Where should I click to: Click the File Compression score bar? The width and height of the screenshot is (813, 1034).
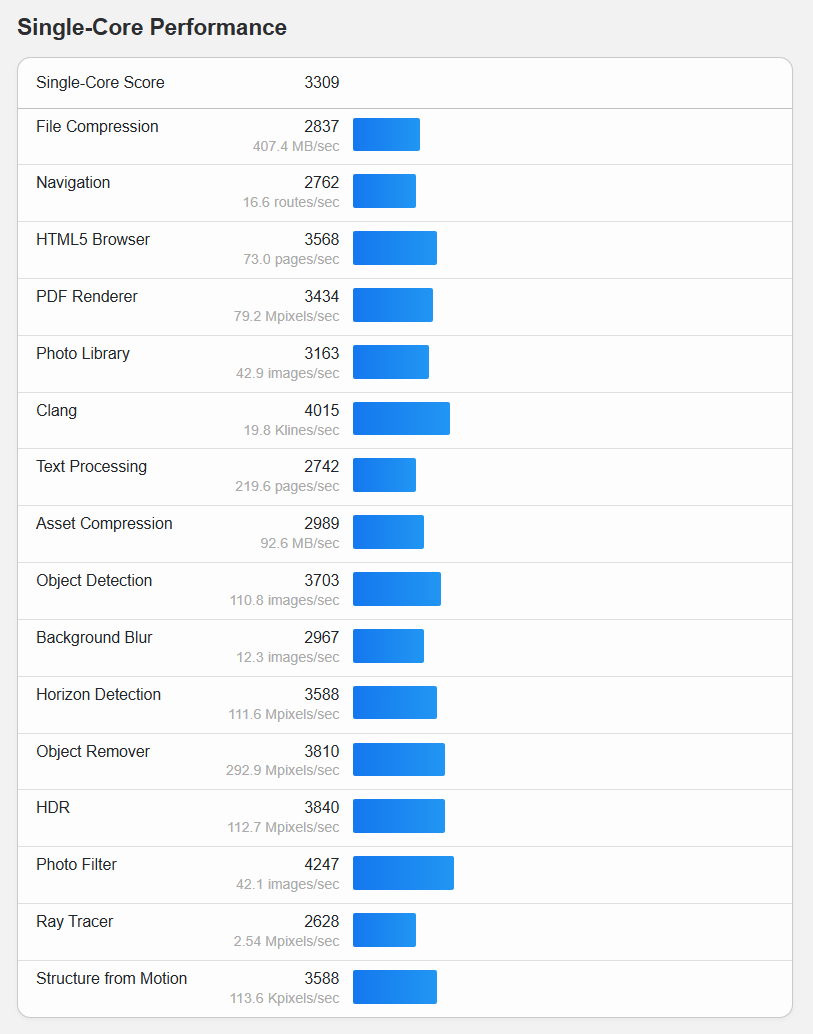tap(386, 135)
